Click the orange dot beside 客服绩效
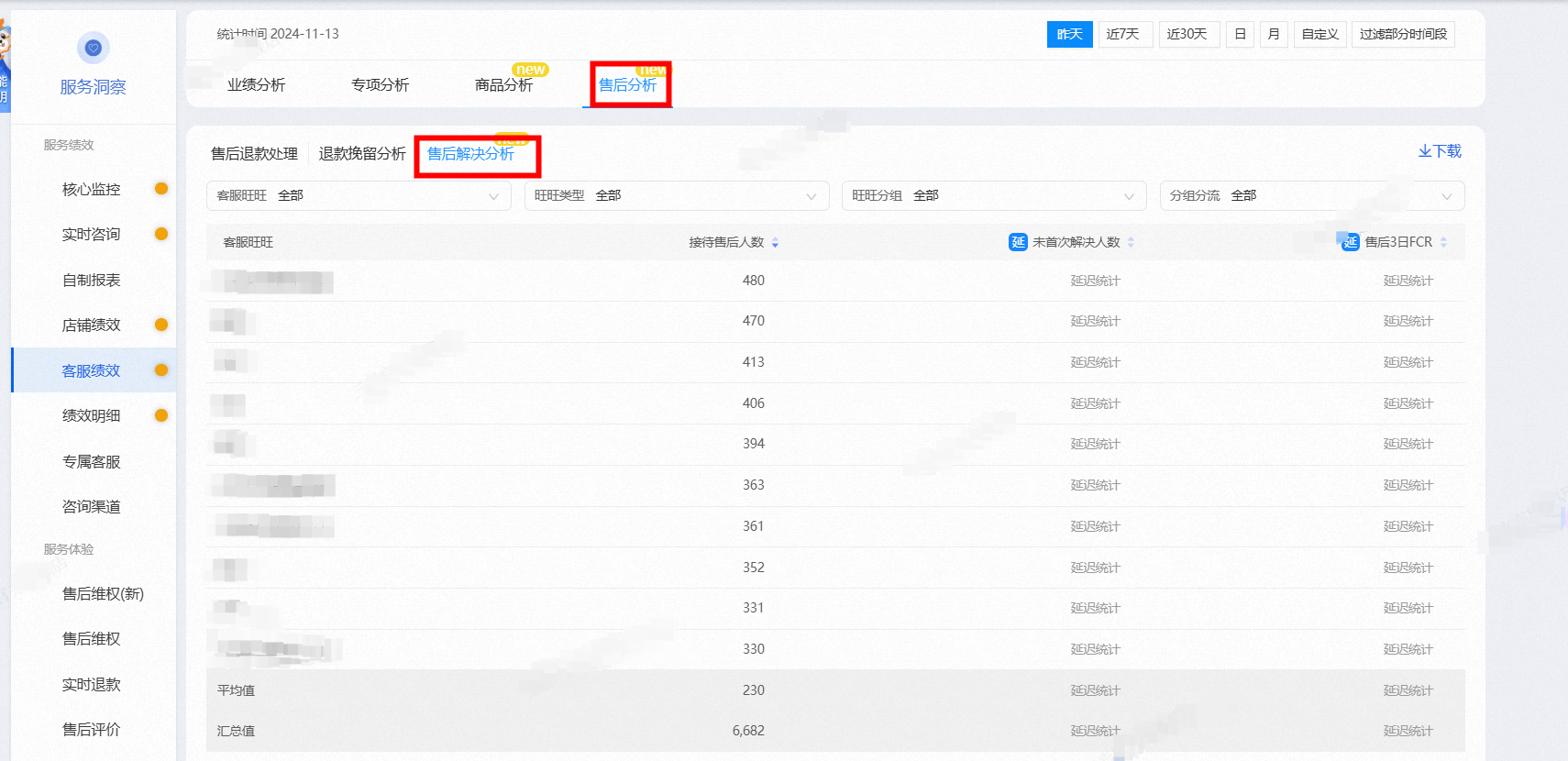This screenshot has width=1568, height=761. [x=161, y=370]
